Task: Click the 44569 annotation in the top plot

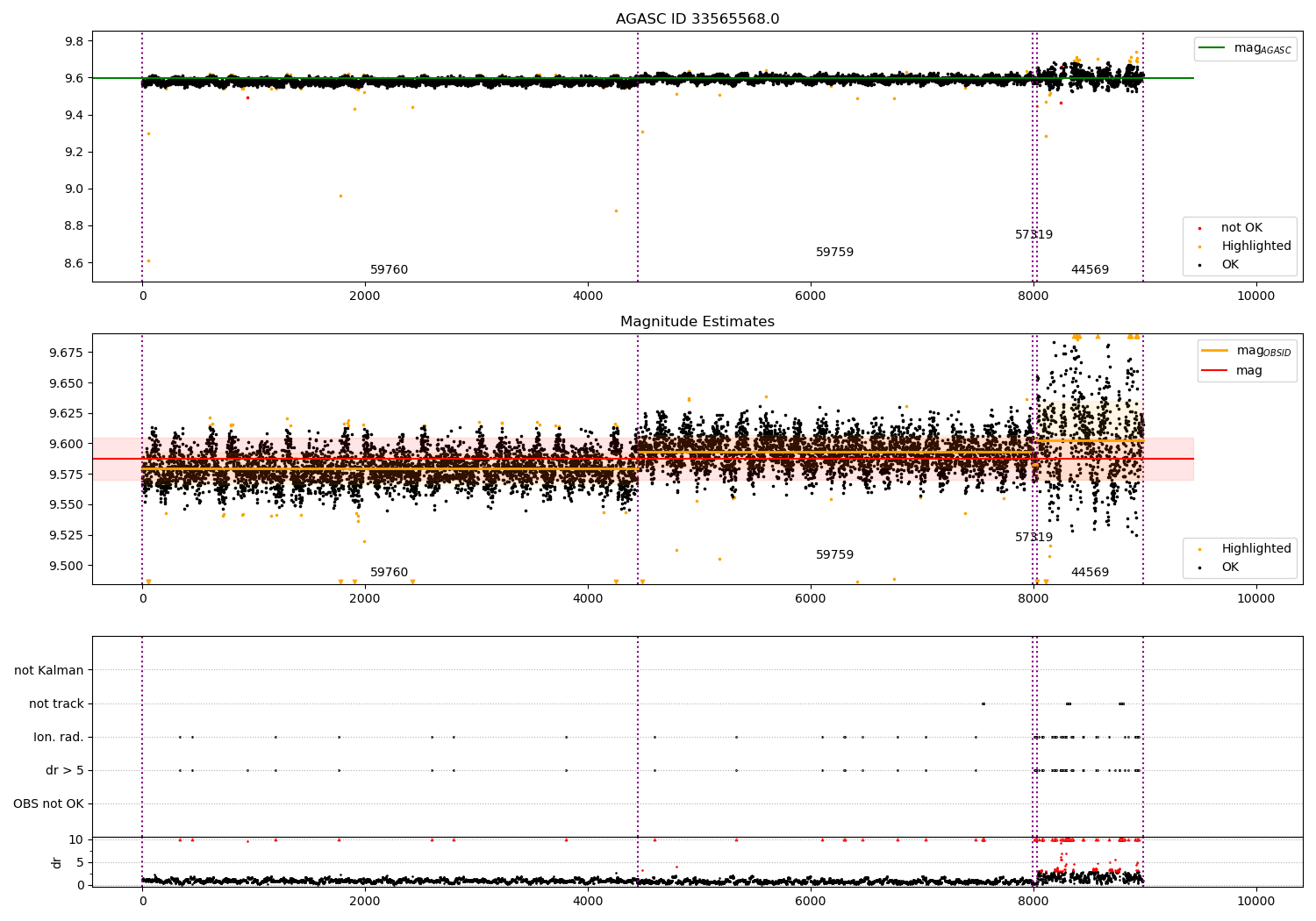Action: click(x=1090, y=270)
